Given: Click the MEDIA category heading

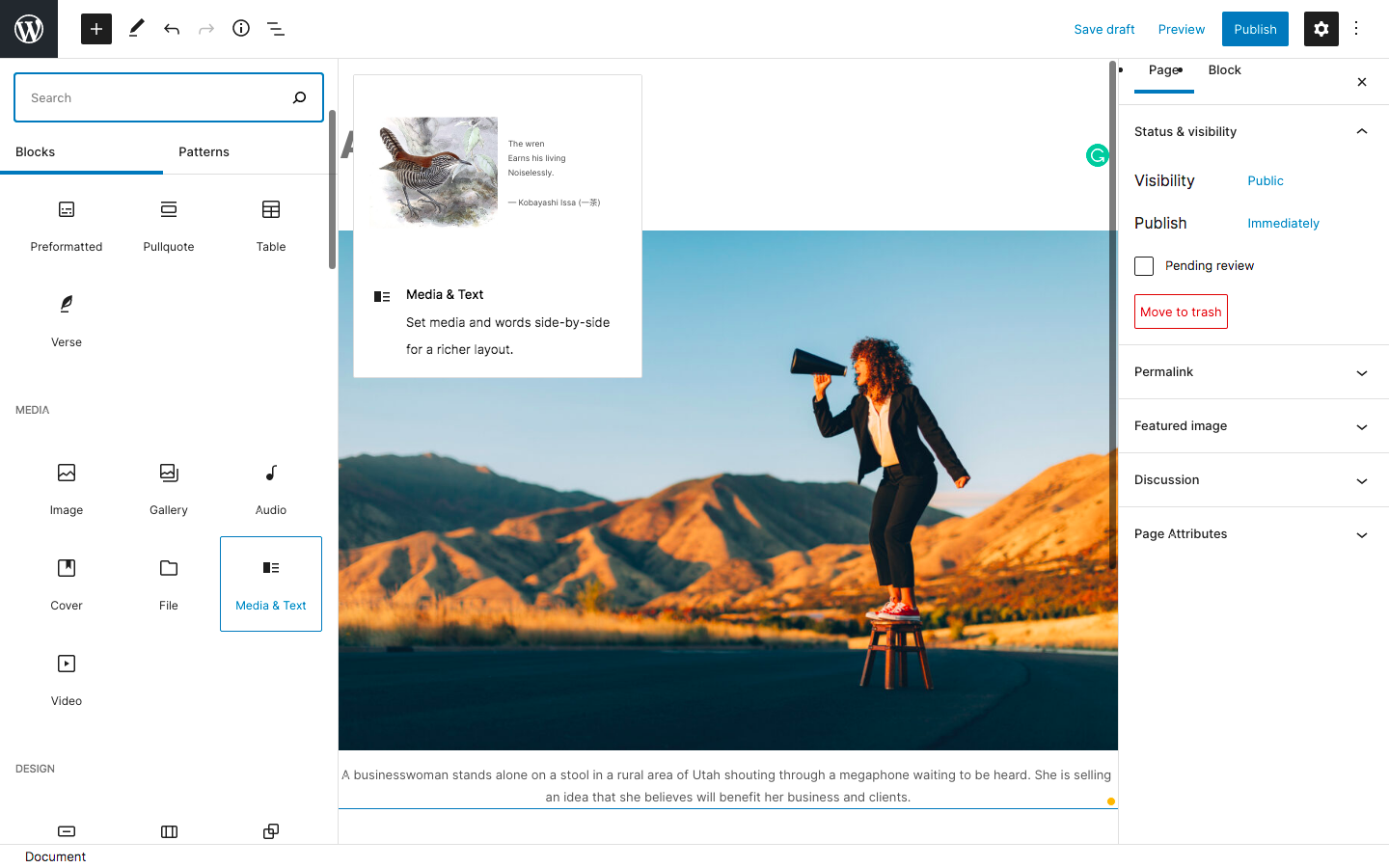Looking at the screenshot, I should pos(33,410).
